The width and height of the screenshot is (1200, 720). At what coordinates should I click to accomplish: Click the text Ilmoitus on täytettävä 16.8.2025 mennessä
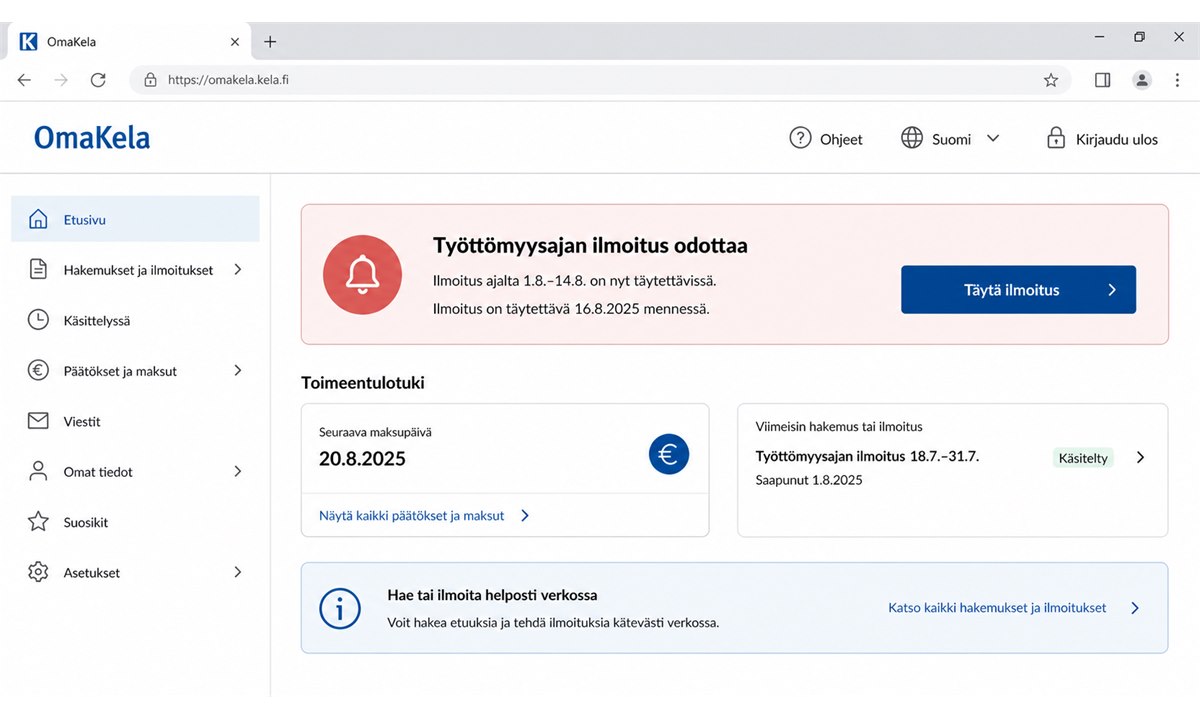[571, 309]
